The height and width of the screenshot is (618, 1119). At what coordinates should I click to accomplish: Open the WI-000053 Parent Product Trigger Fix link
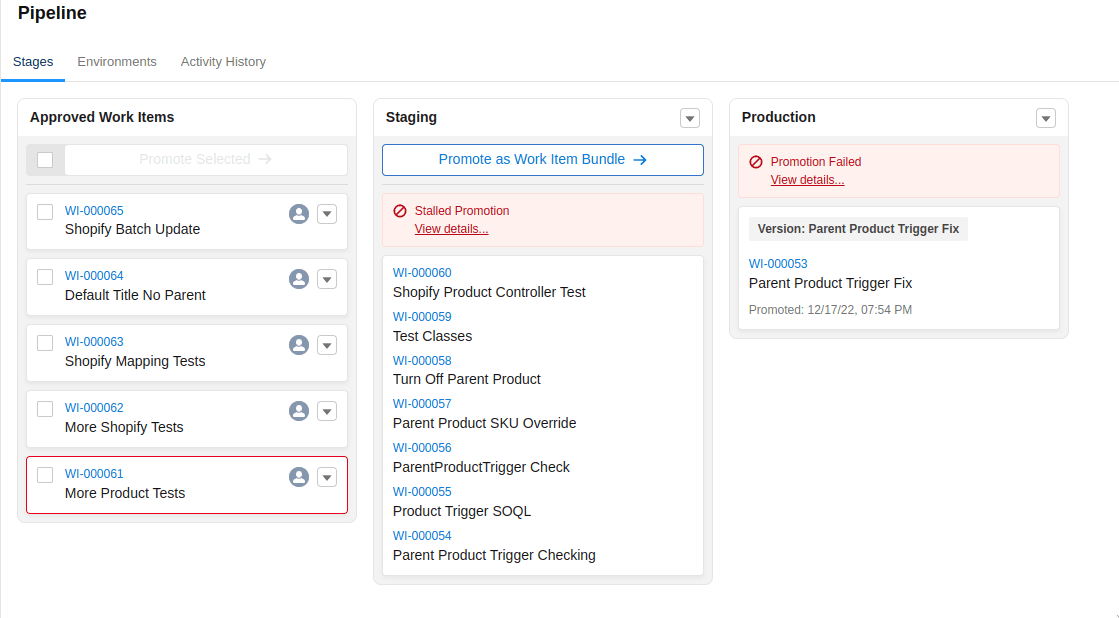[778, 263]
